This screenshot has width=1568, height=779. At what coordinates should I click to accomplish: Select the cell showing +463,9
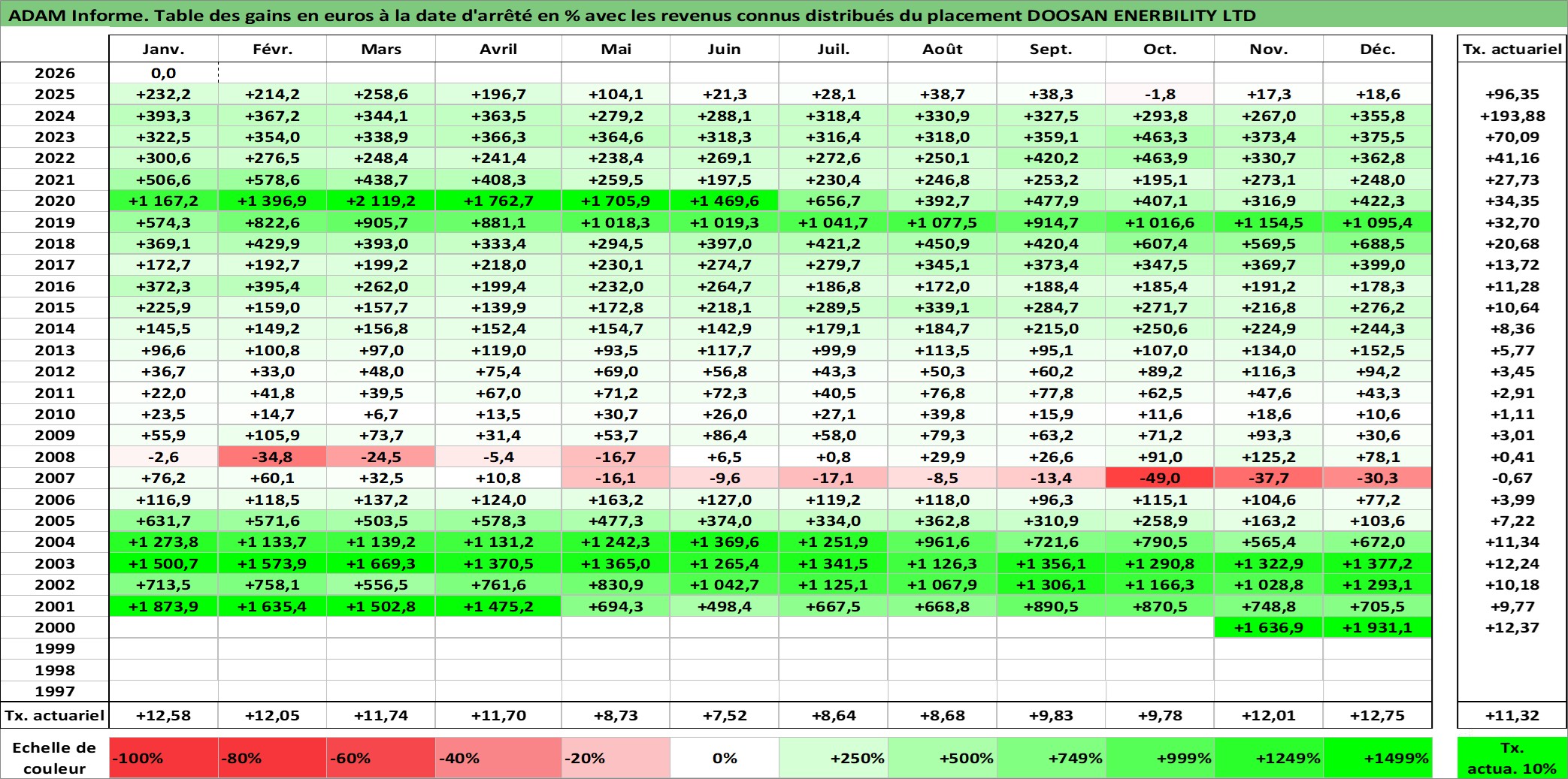[1160, 158]
